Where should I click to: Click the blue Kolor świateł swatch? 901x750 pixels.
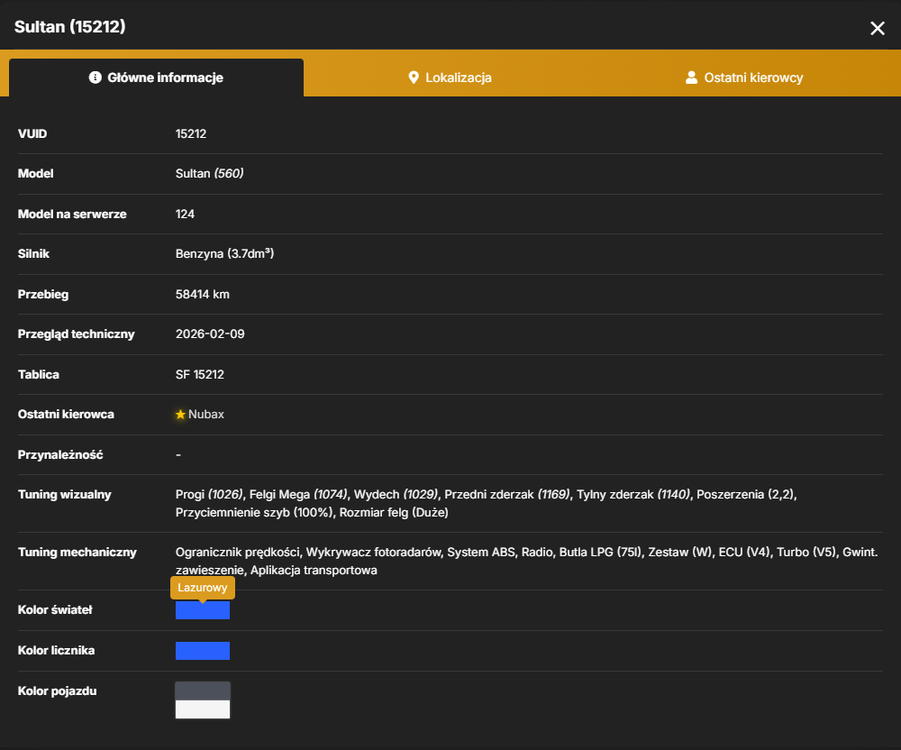(x=202, y=610)
